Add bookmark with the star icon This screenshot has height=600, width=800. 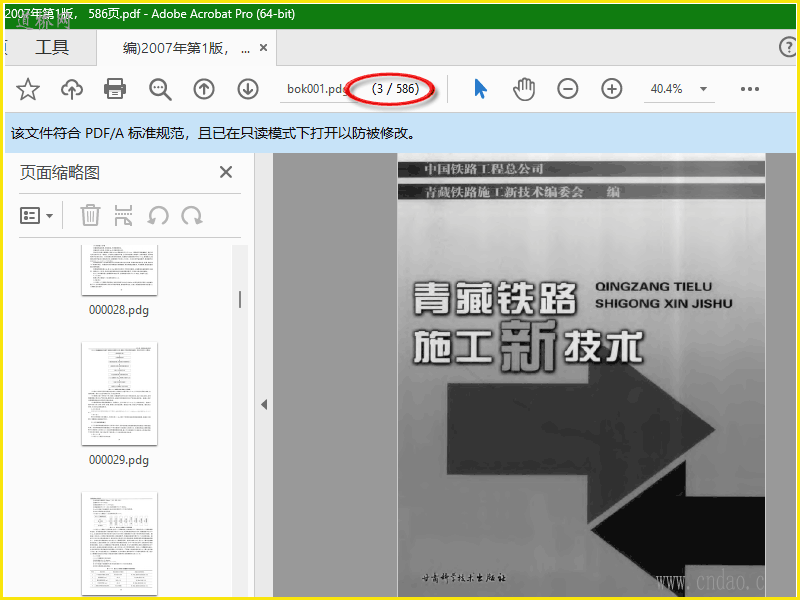pyautogui.click(x=28, y=89)
